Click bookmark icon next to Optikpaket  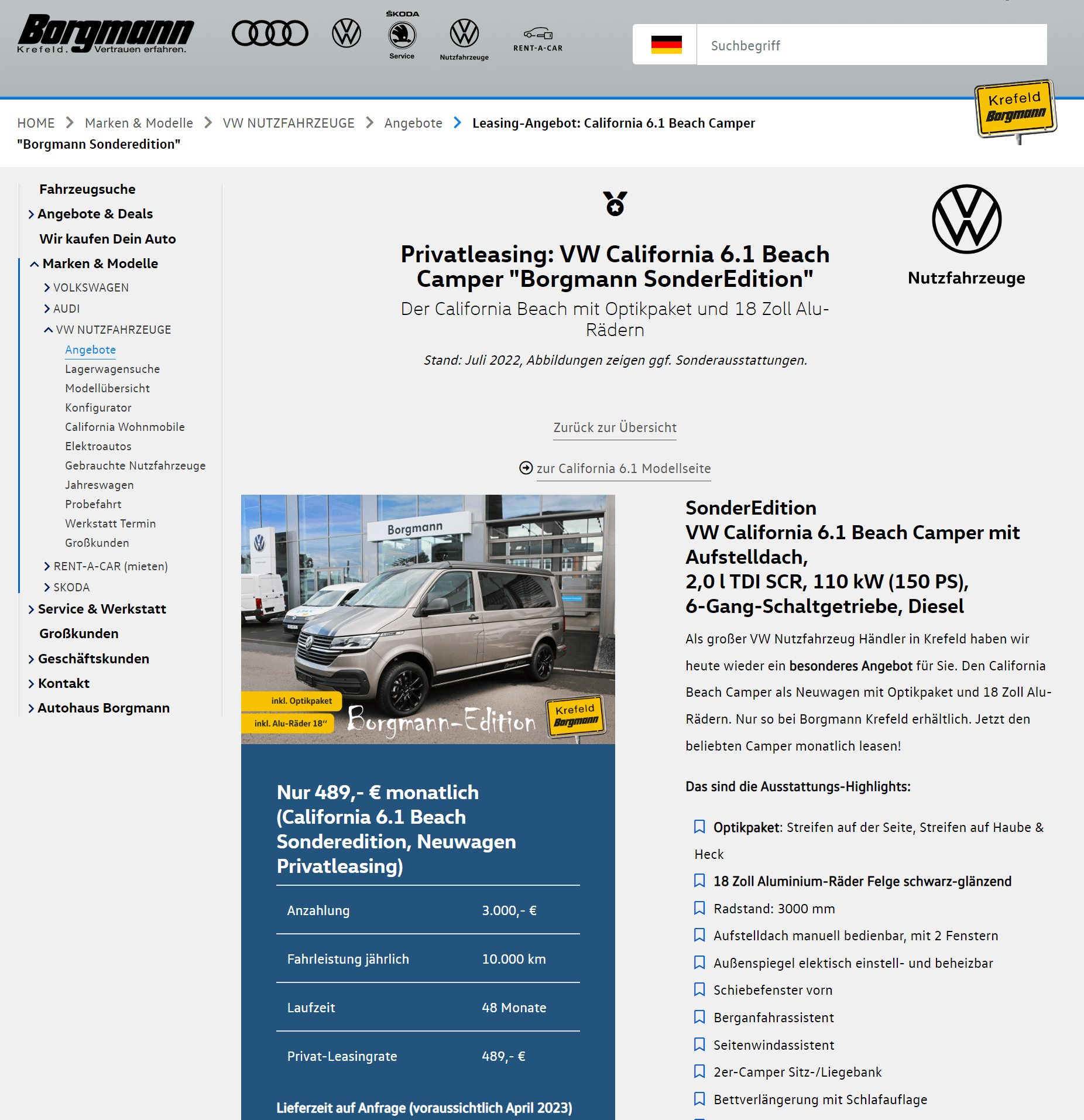pos(699,827)
